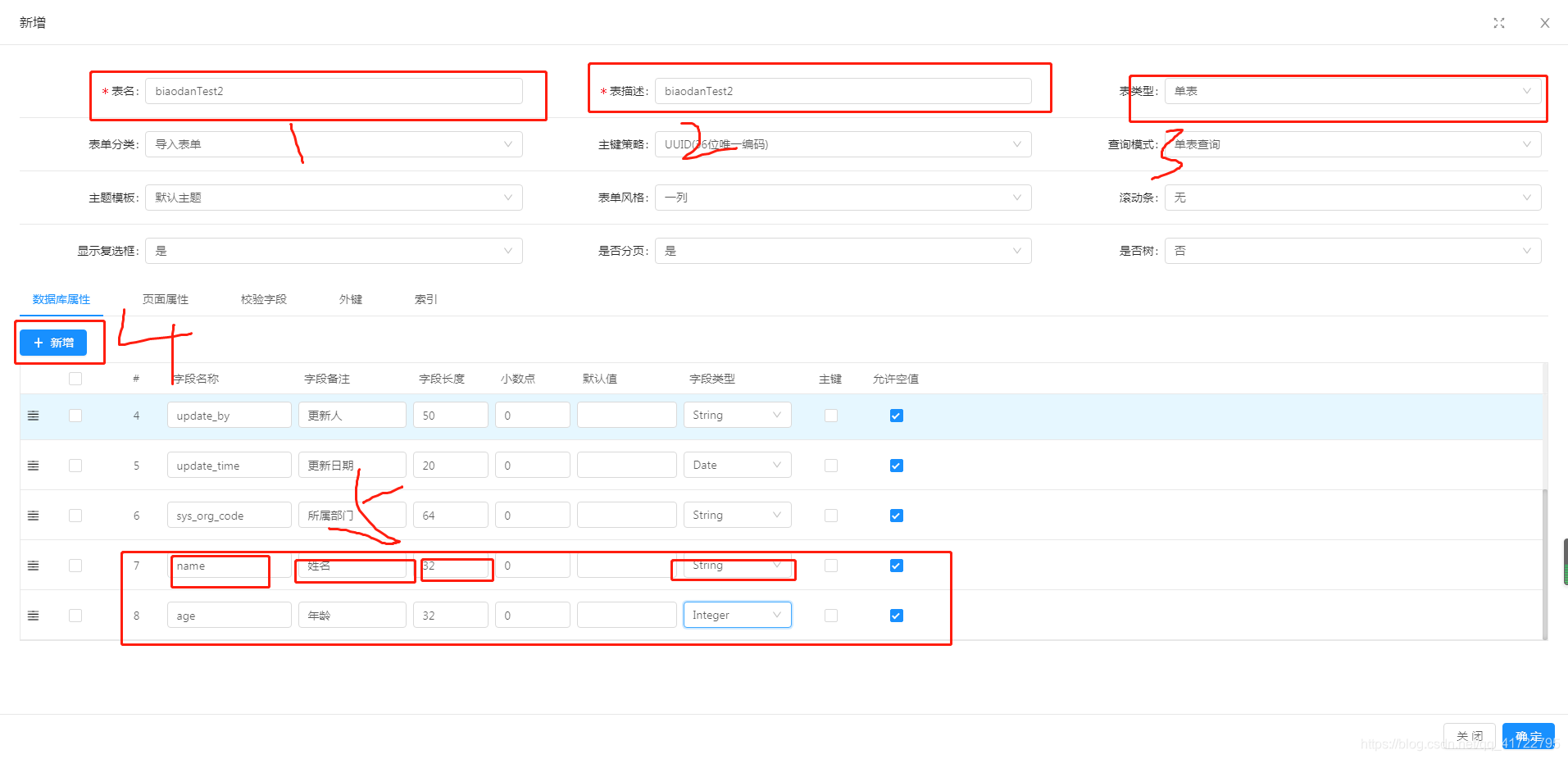Image resolution: width=1568 pixels, height=759 pixels.
Task: Click field length input of sys_org_code row
Action: pos(450,516)
